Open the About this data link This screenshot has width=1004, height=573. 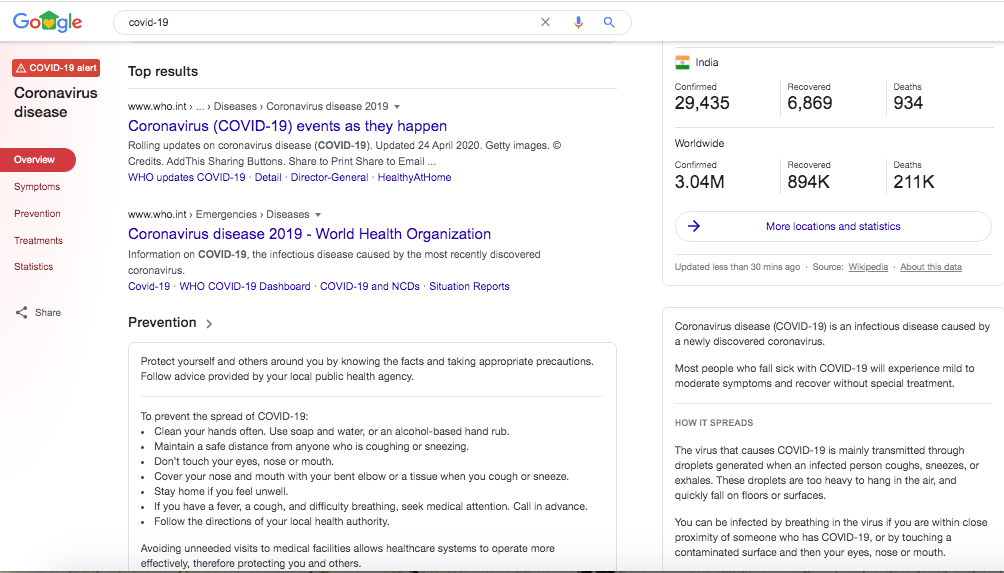[930, 267]
